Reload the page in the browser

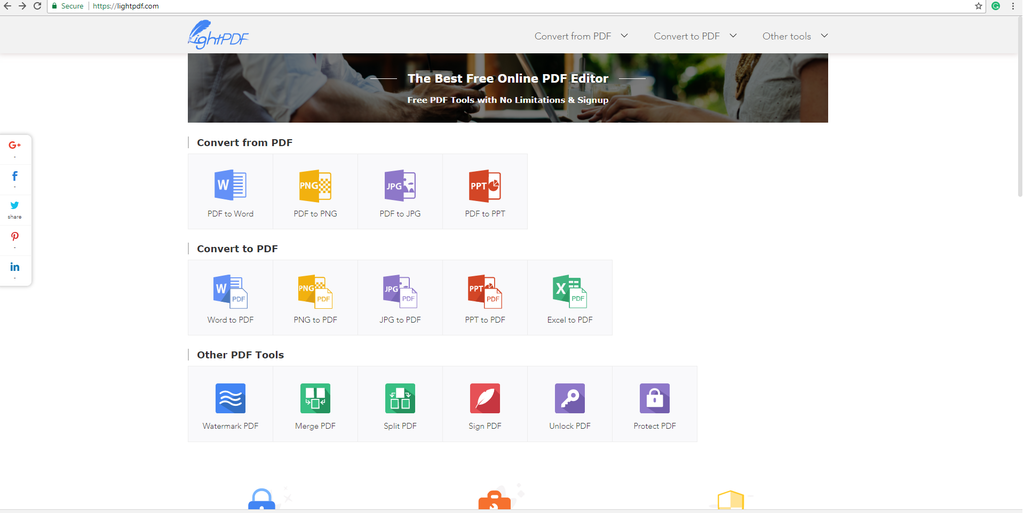coord(38,6)
